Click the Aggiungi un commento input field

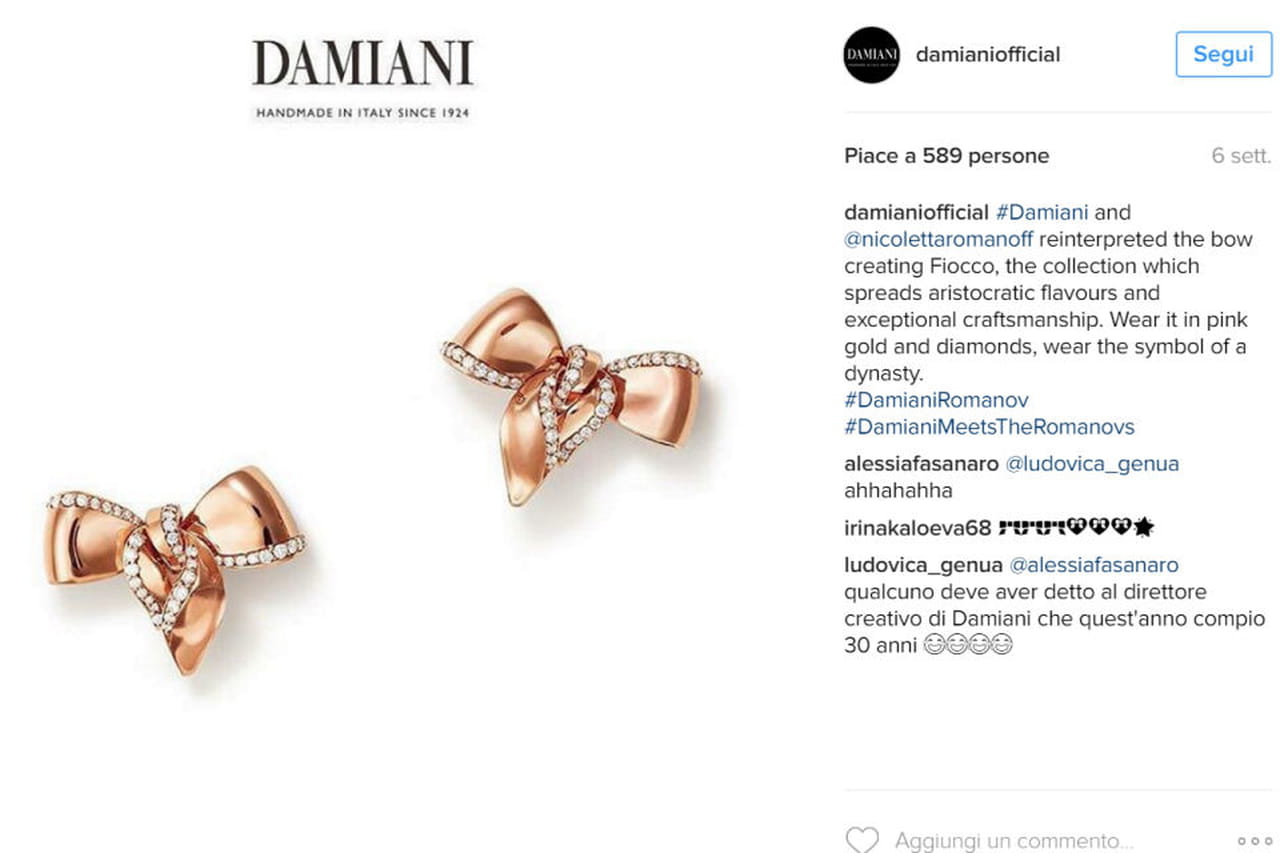[x=1014, y=841]
